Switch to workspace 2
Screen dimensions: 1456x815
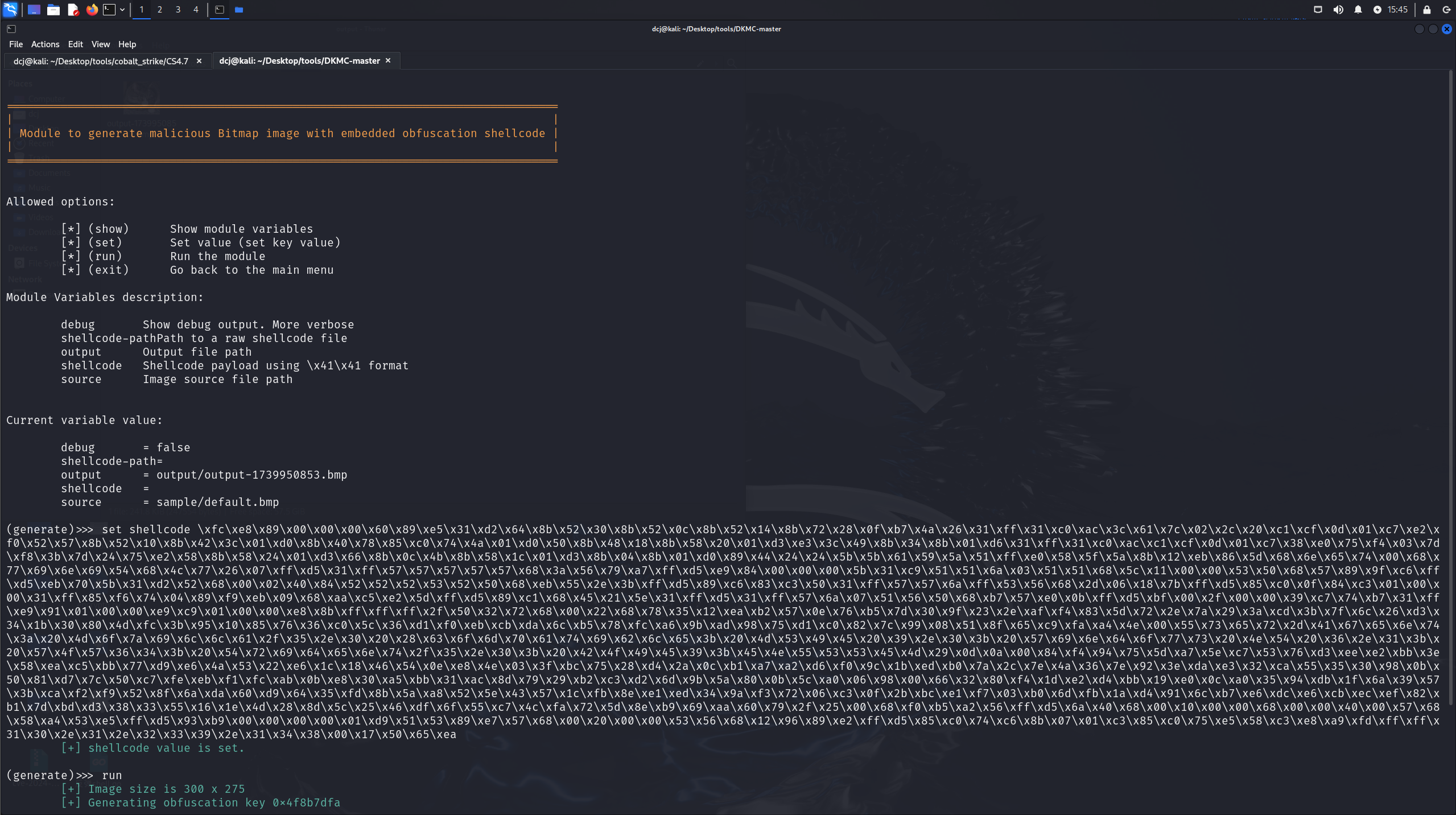pyautogui.click(x=160, y=10)
